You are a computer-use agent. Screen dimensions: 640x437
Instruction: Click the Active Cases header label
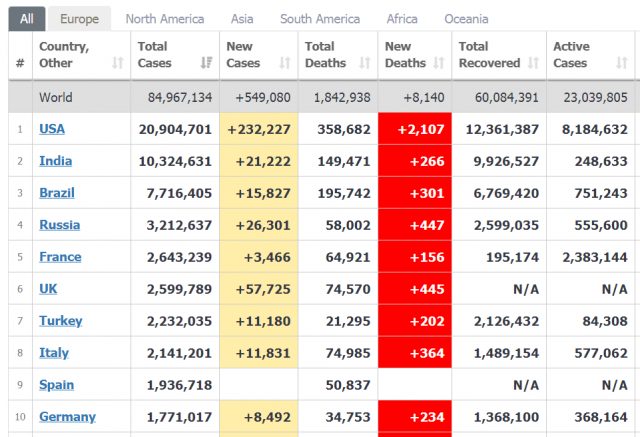tap(571, 55)
